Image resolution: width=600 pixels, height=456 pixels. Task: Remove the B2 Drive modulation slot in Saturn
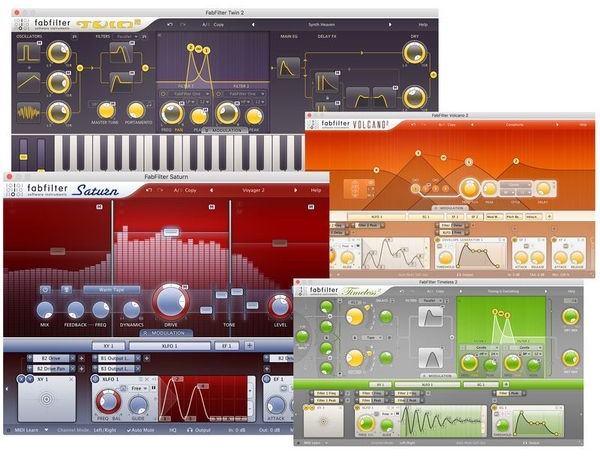(x=73, y=358)
